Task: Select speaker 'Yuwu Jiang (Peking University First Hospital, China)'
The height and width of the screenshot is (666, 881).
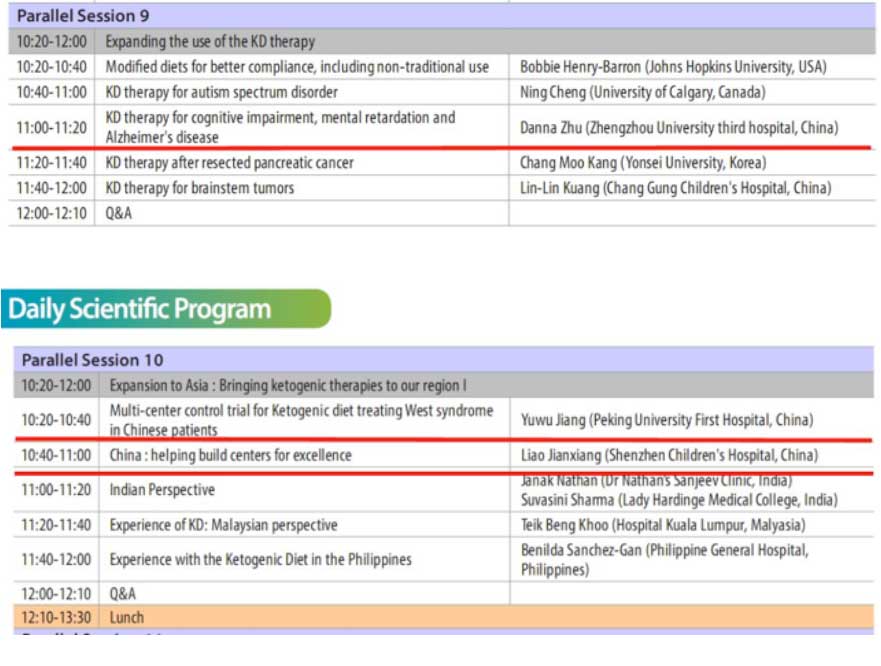Action: (x=667, y=420)
